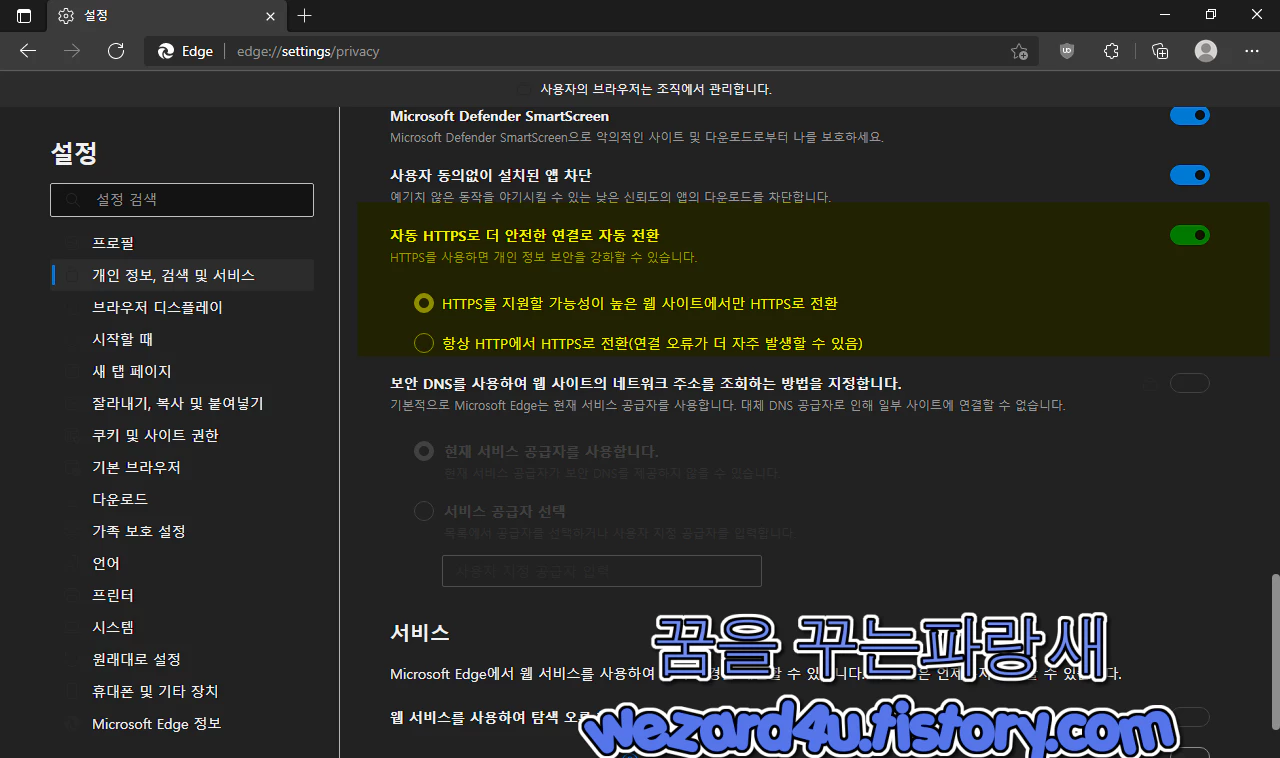
Task: Open 프로필 settings section
Action: [182, 243]
